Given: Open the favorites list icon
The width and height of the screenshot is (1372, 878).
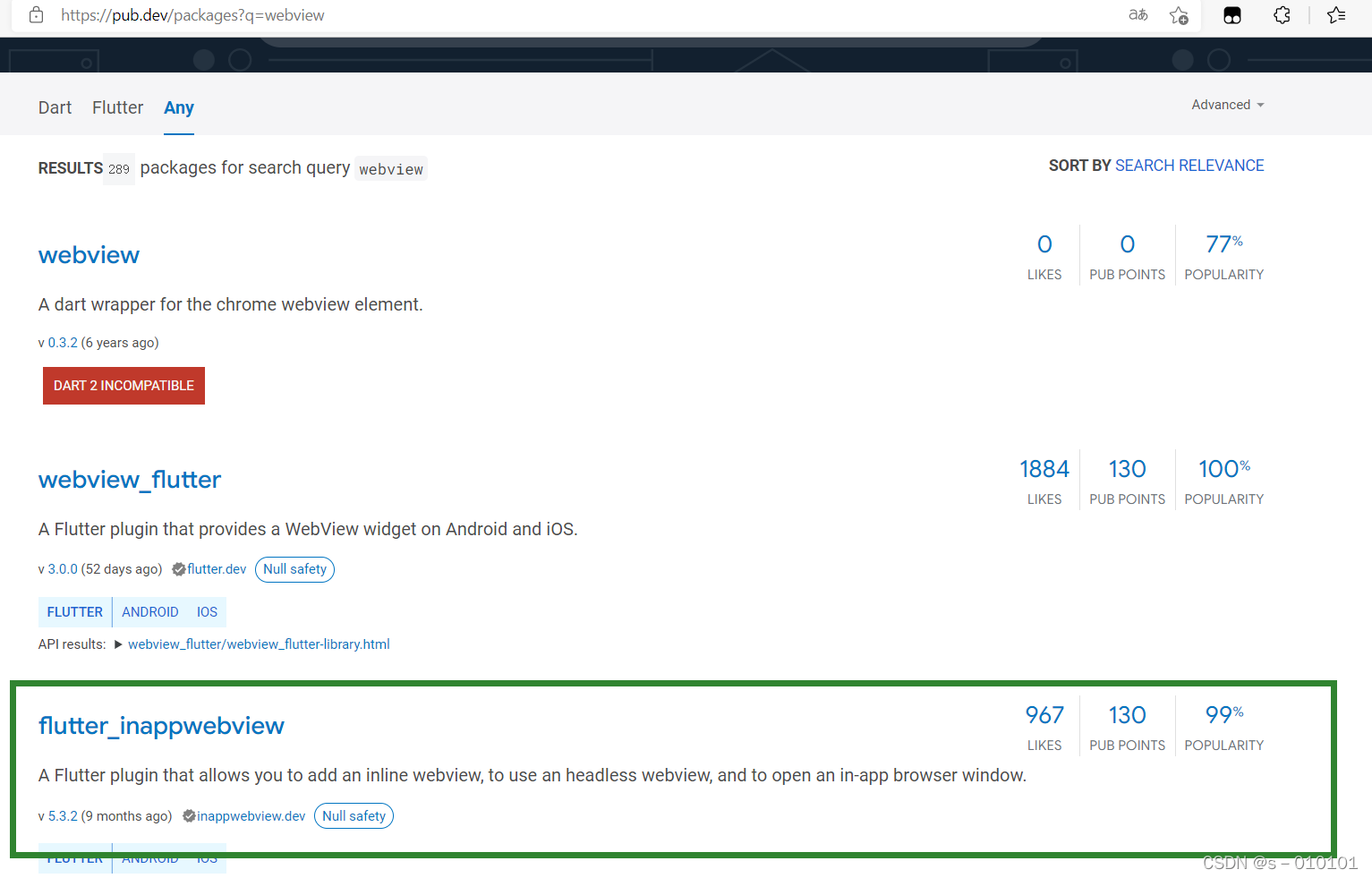Looking at the screenshot, I should point(1336,15).
